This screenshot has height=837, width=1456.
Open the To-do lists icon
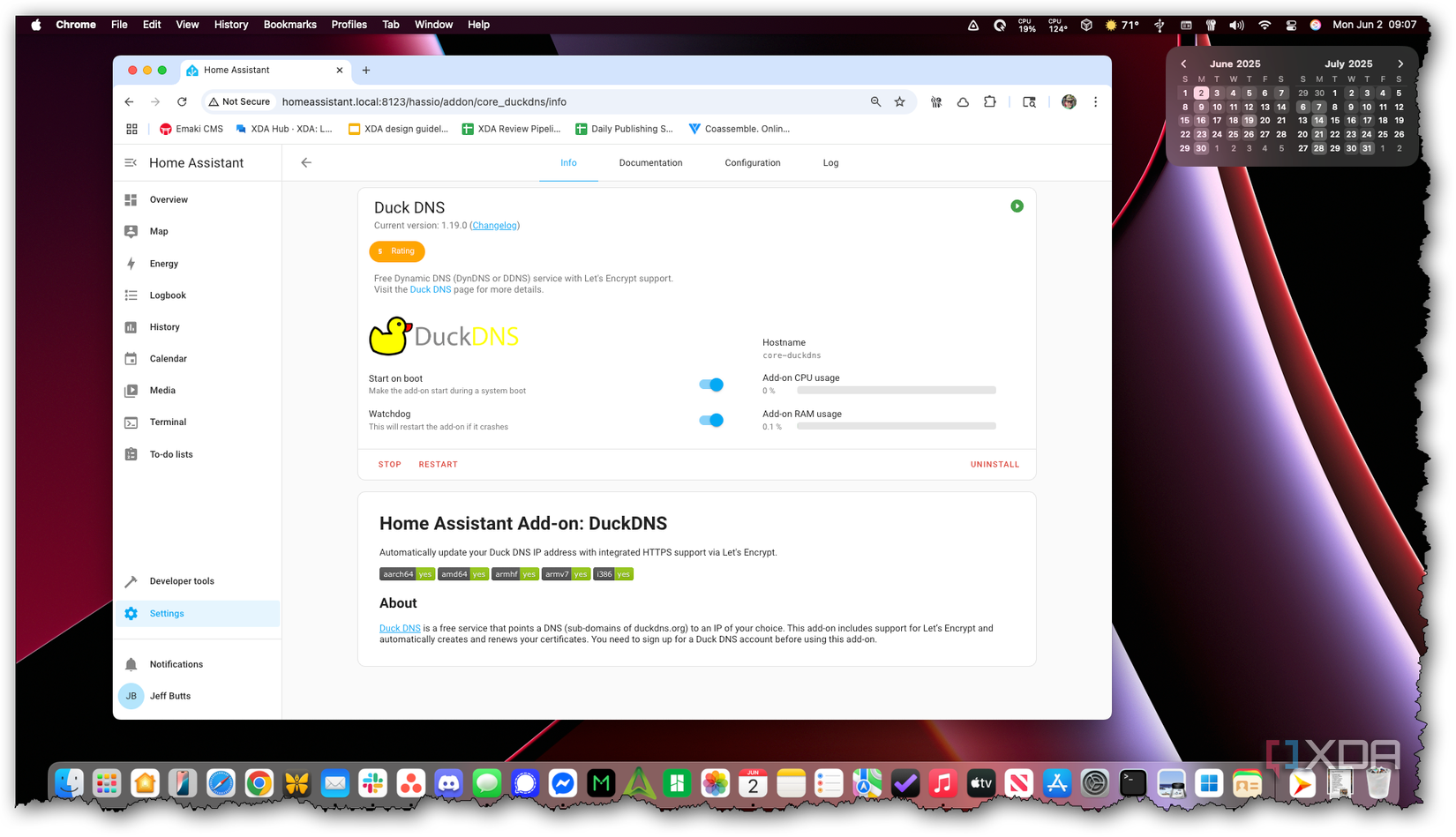[x=131, y=454]
